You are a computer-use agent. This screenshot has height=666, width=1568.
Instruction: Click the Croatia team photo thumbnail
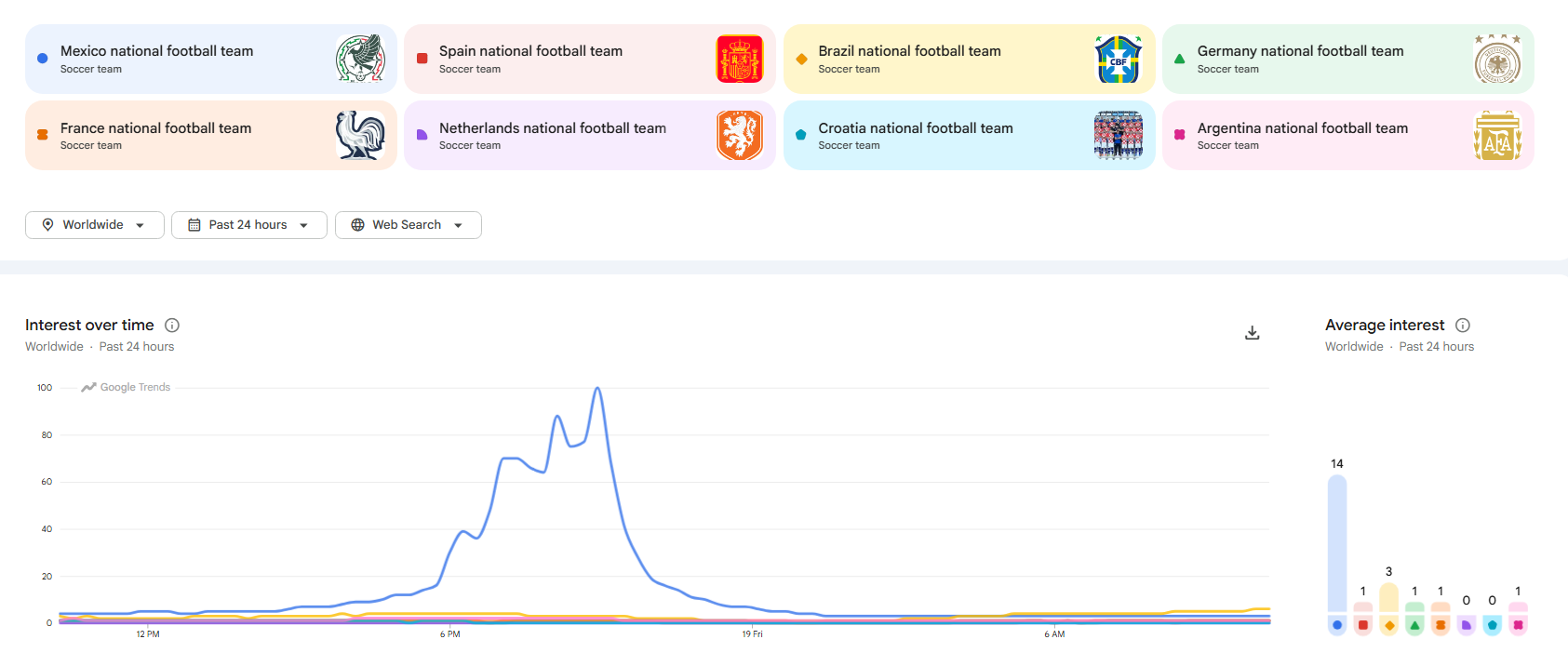pyautogui.click(x=1119, y=136)
